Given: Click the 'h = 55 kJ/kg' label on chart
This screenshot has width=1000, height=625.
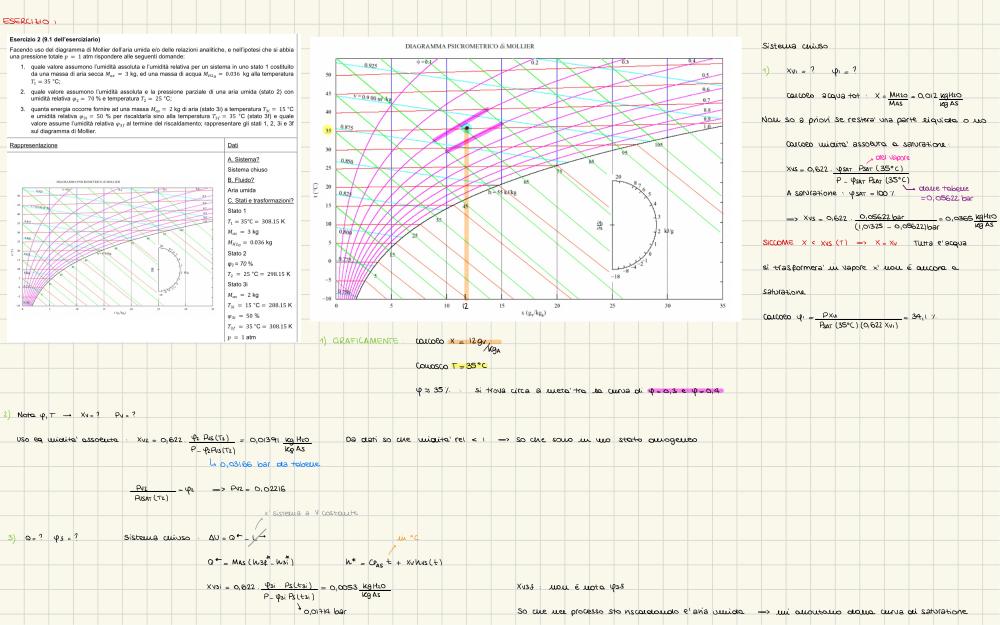Looking at the screenshot, I should pos(503,192).
